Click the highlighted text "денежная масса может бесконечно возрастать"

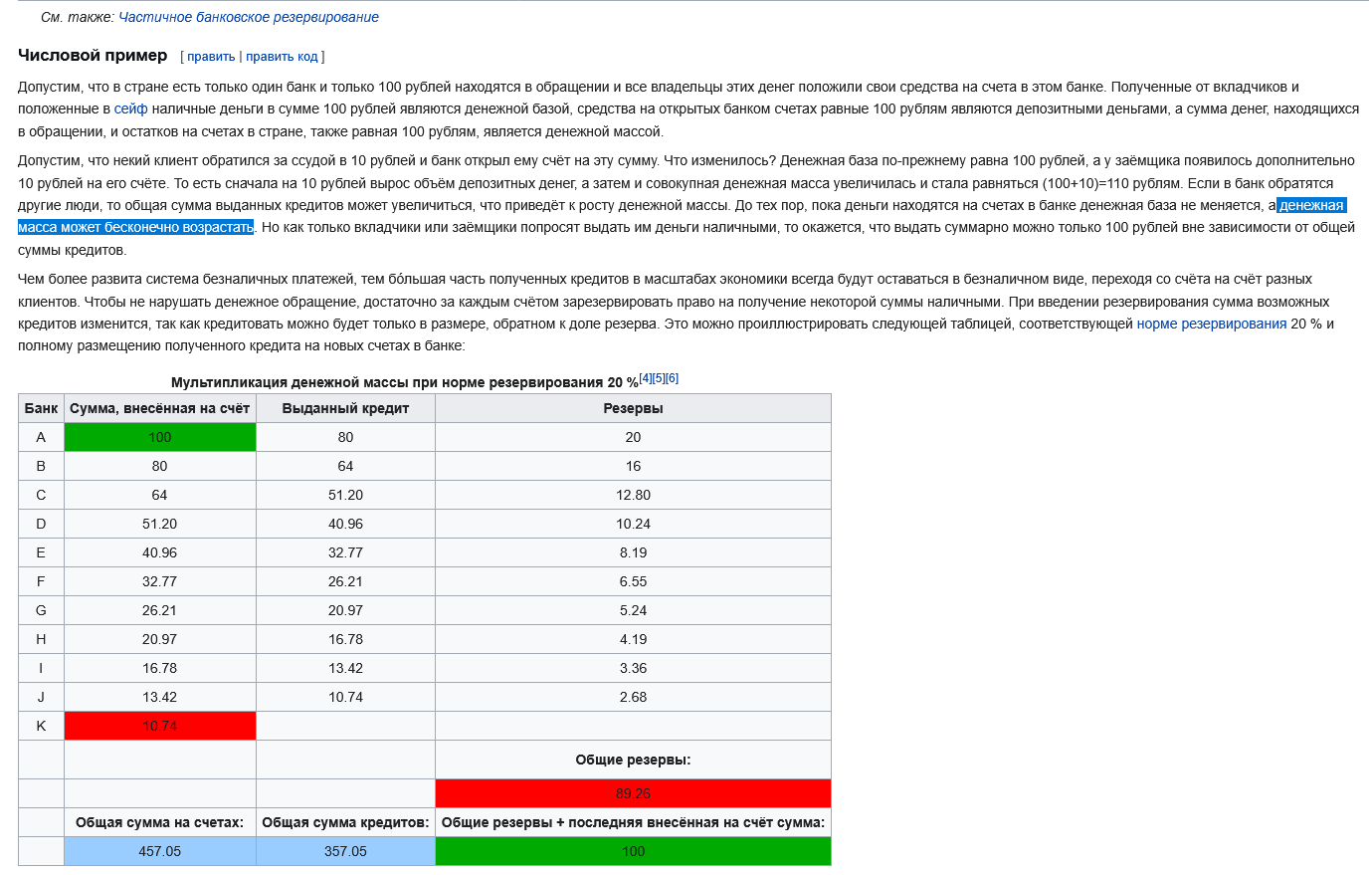click(135, 227)
